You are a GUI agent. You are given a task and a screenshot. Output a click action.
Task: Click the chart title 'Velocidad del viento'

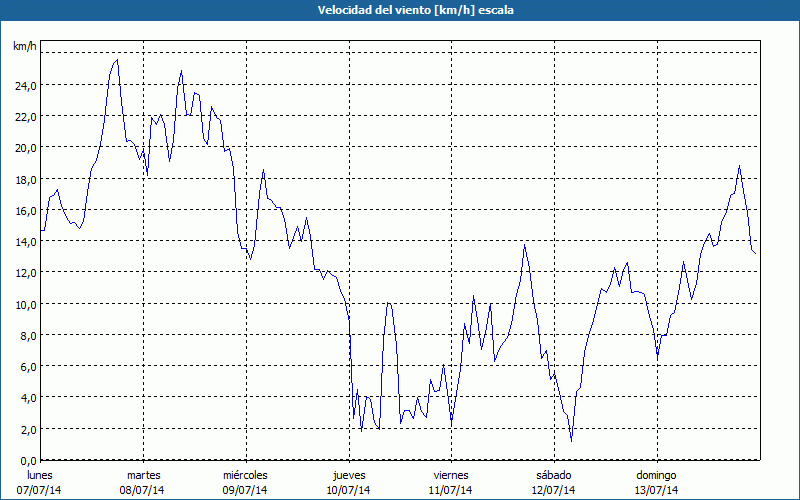click(x=400, y=9)
